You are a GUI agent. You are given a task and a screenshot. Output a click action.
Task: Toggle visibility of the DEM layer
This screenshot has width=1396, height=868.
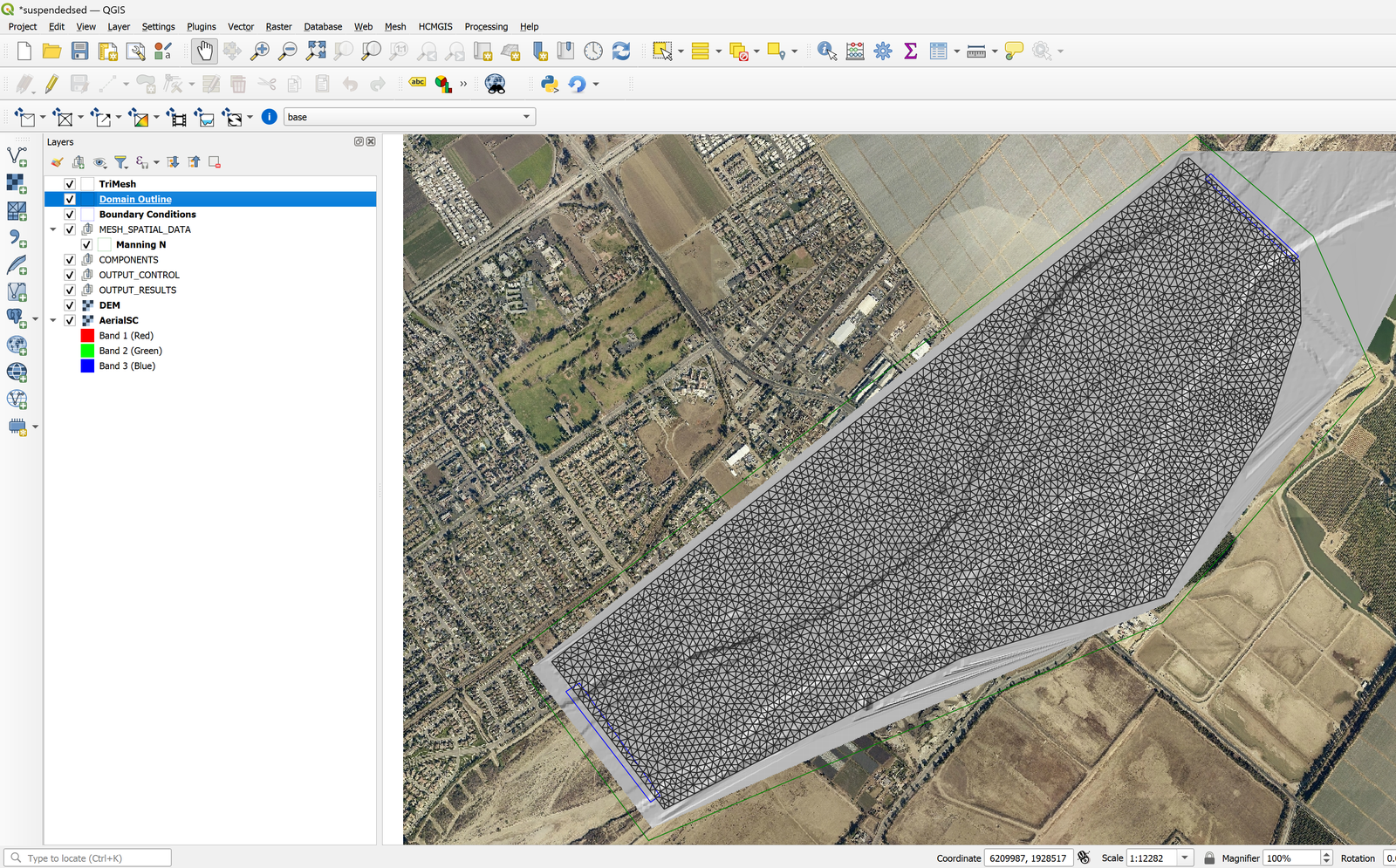pos(70,305)
